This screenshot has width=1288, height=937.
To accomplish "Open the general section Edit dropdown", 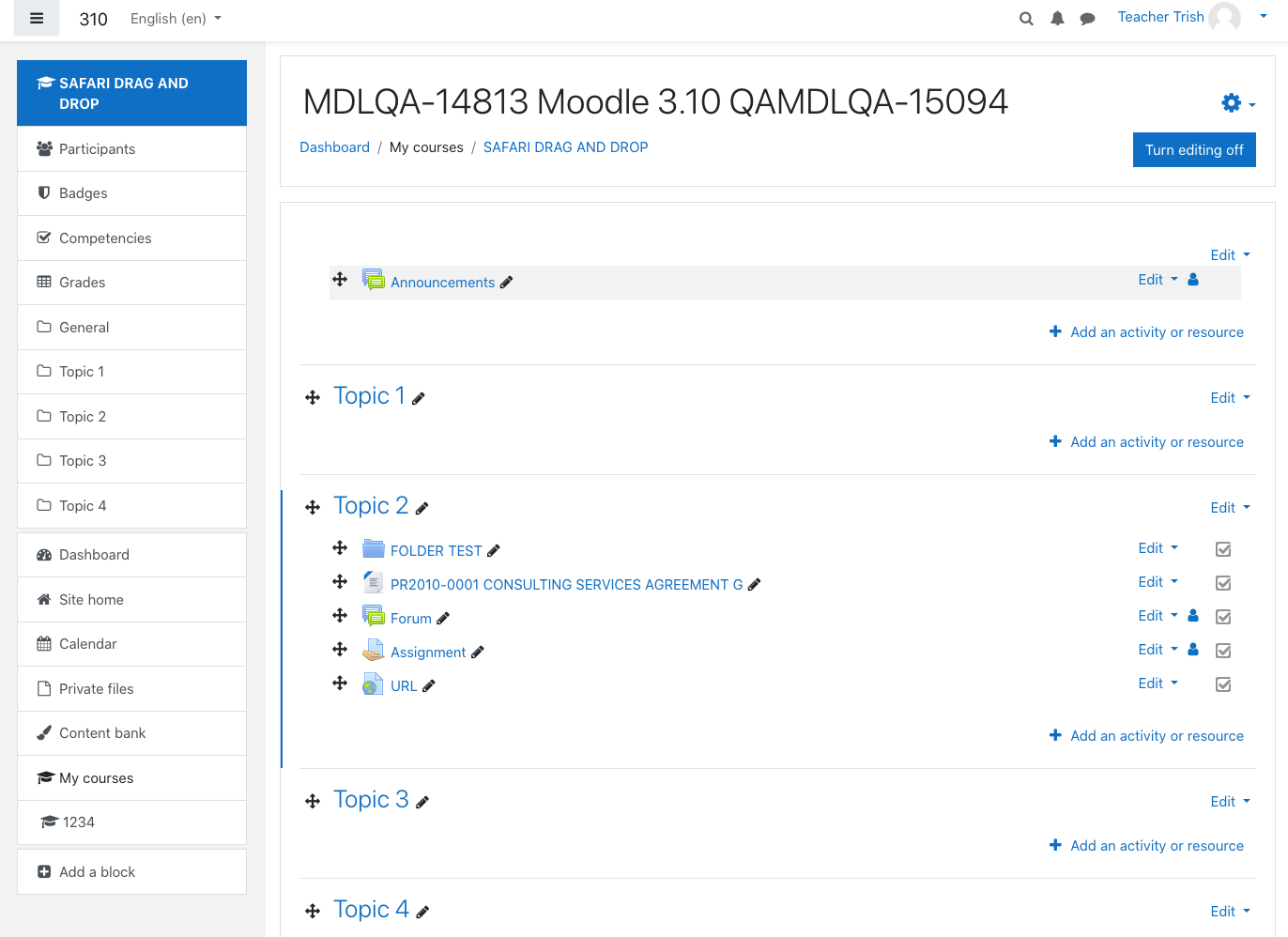I will (x=1230, y=255).
